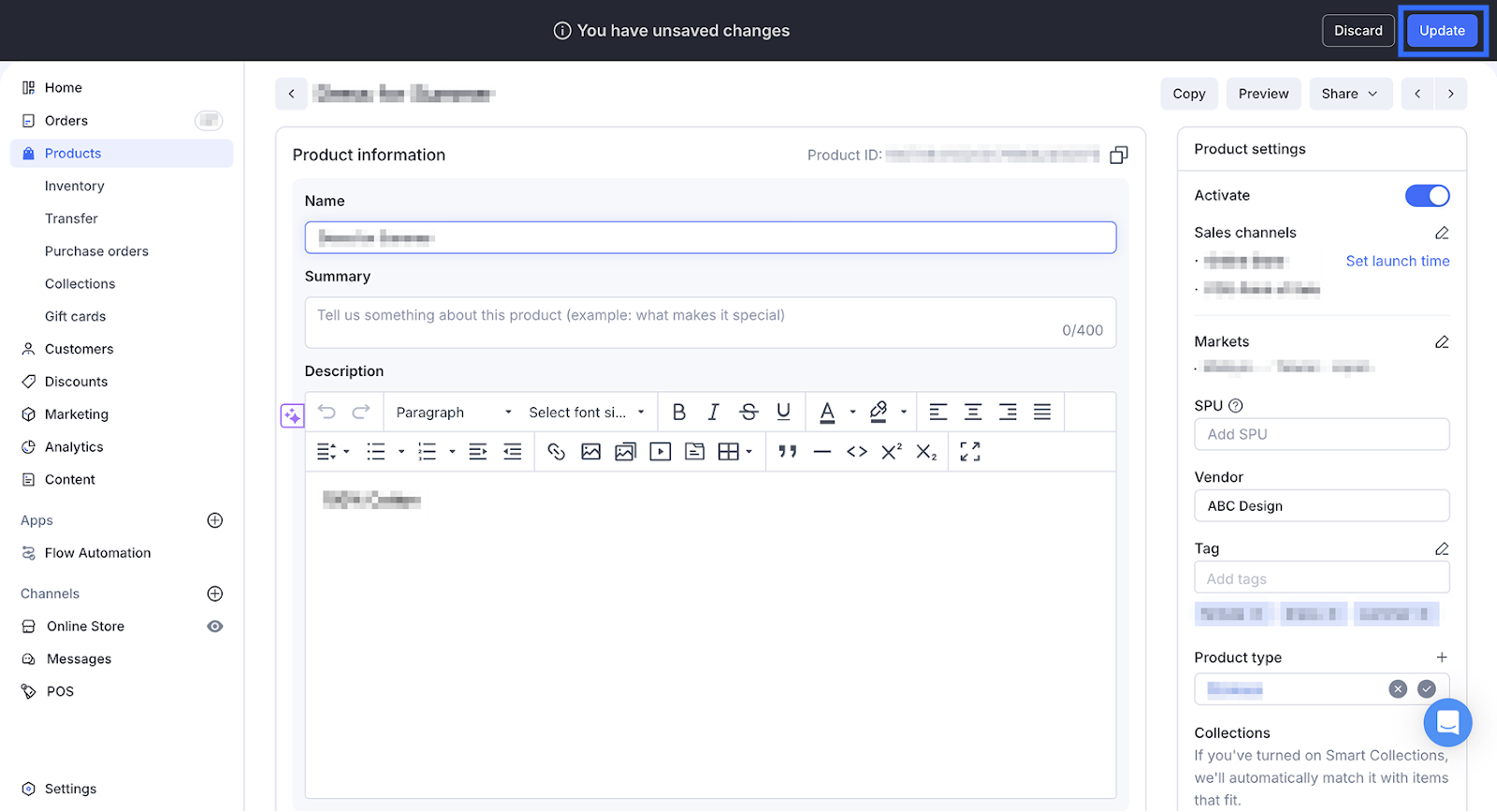Open the text color picker
The image size is (1497, 812).
(828, 413)
